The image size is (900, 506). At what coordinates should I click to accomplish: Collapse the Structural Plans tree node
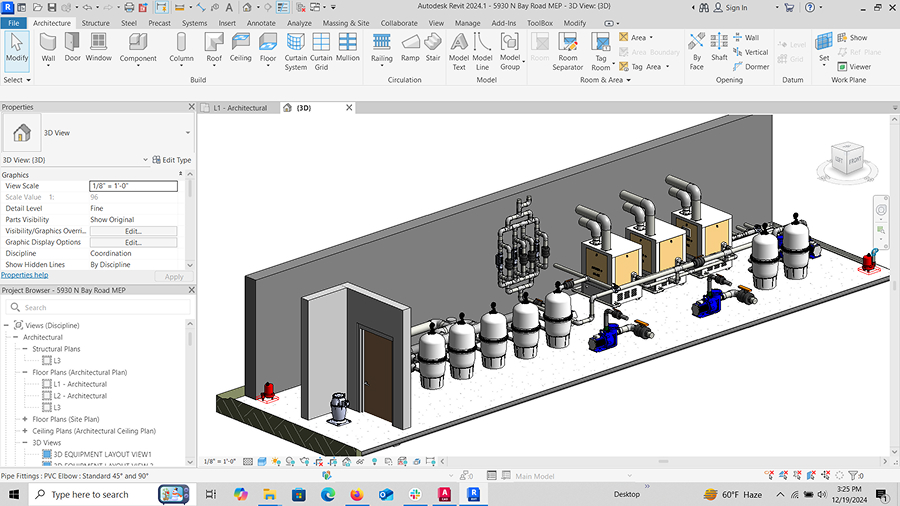pyautogui.click(x=25, y=349)
